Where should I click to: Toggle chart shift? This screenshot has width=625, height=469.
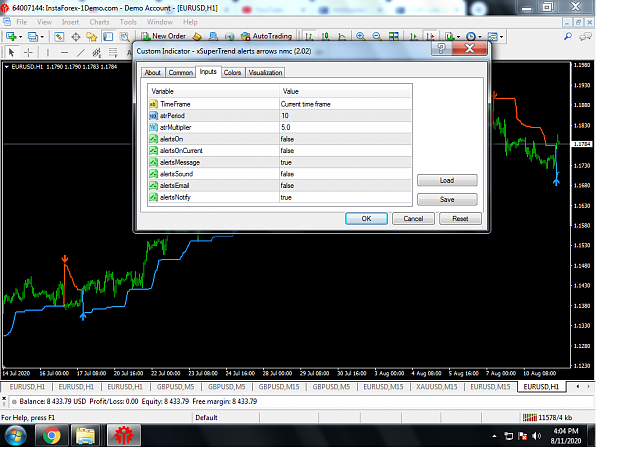[x=430, y=37]
